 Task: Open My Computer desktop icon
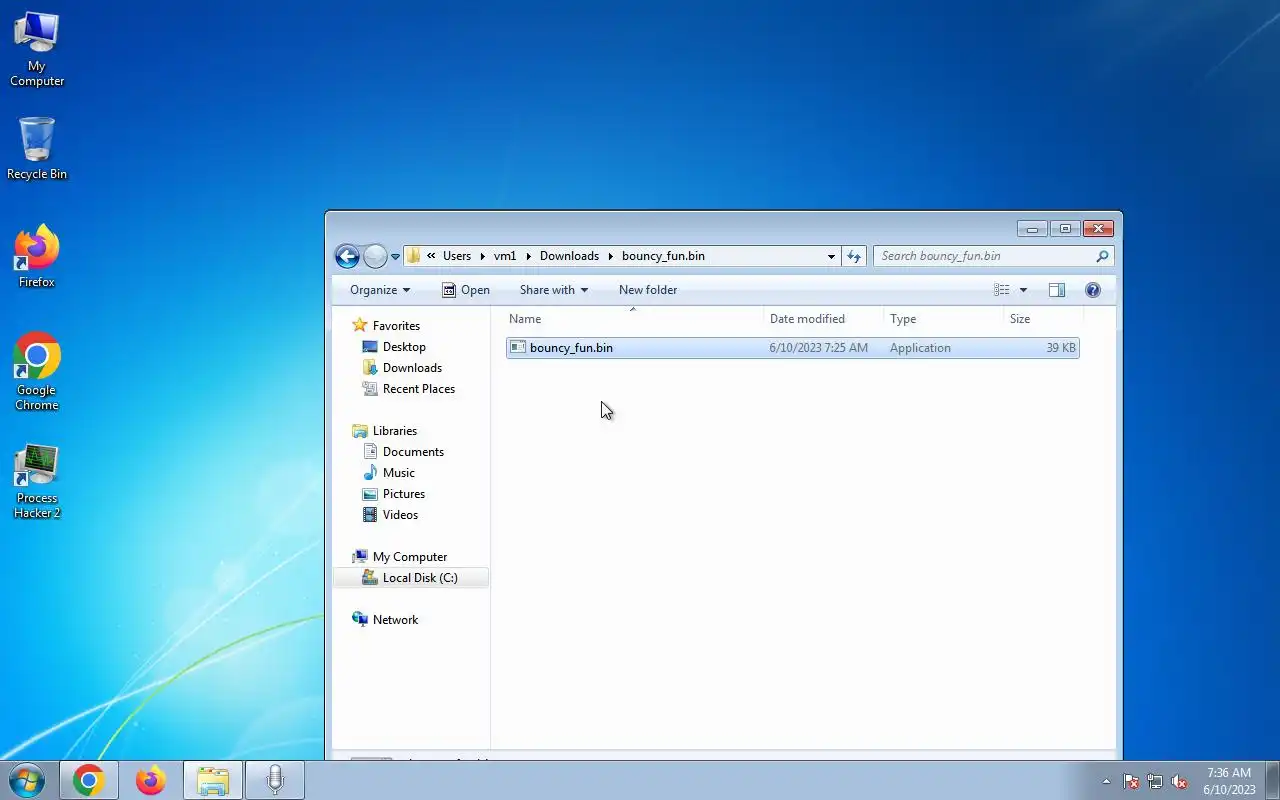click(37, 49)
